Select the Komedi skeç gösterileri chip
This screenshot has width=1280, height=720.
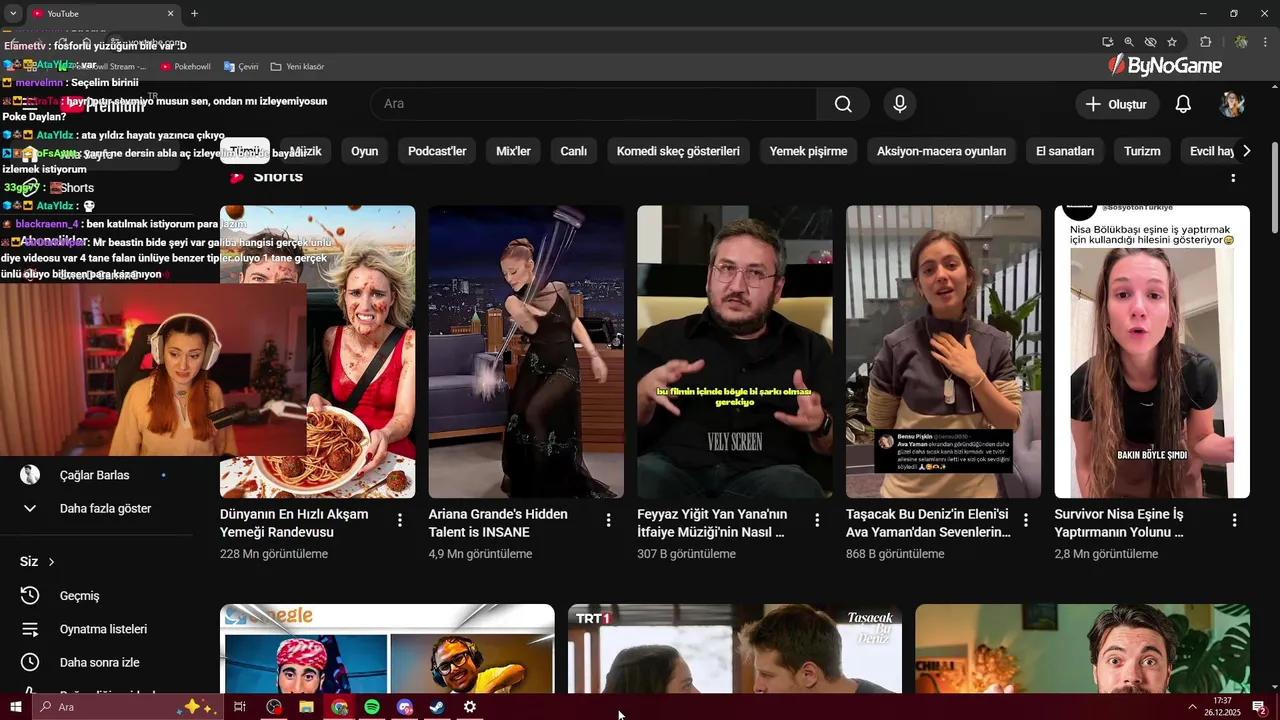[678, 151]
